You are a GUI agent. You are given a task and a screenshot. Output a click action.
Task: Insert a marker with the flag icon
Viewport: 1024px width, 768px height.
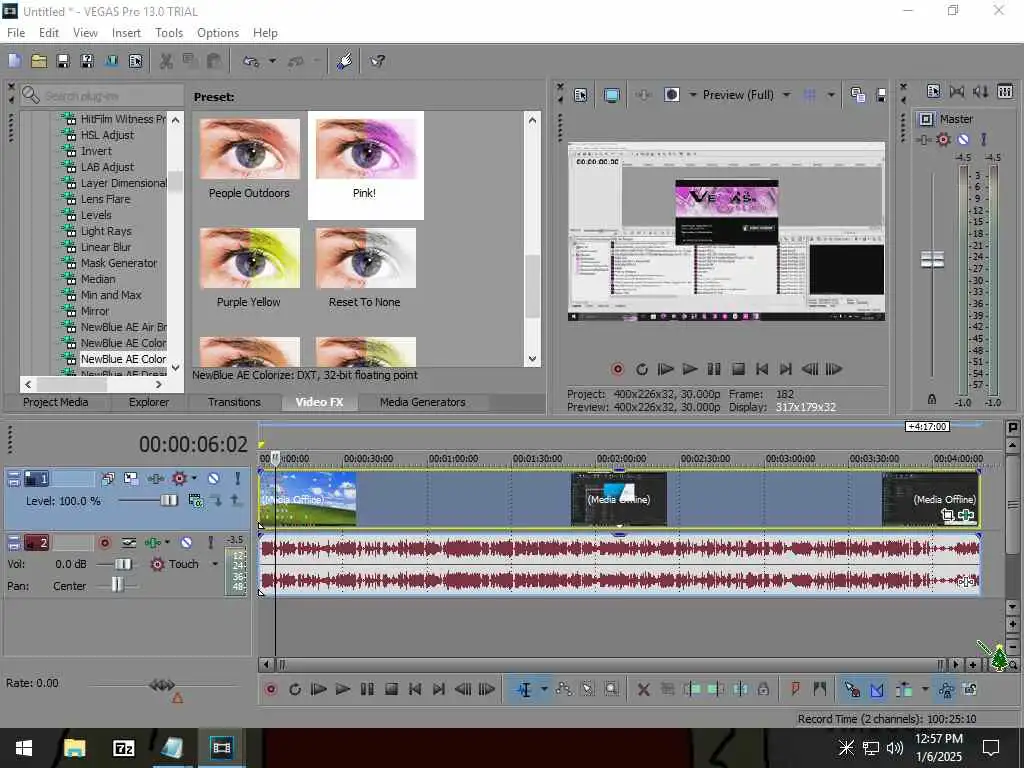(x=795, y=689)
